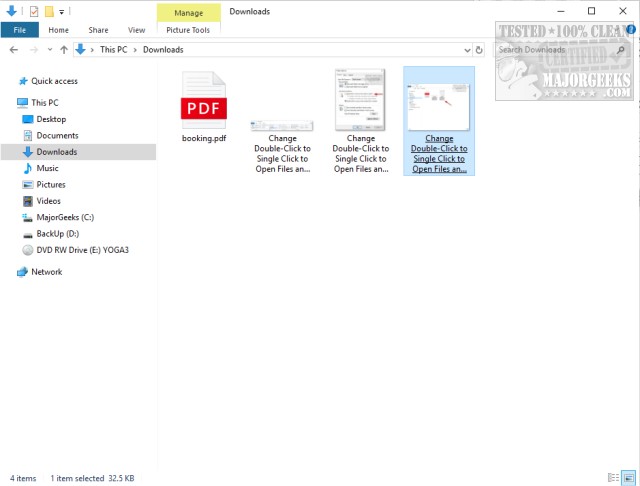Click This PC in the address path
The width and height of the screenshot is (640, 486).
[x=113, y=49]
